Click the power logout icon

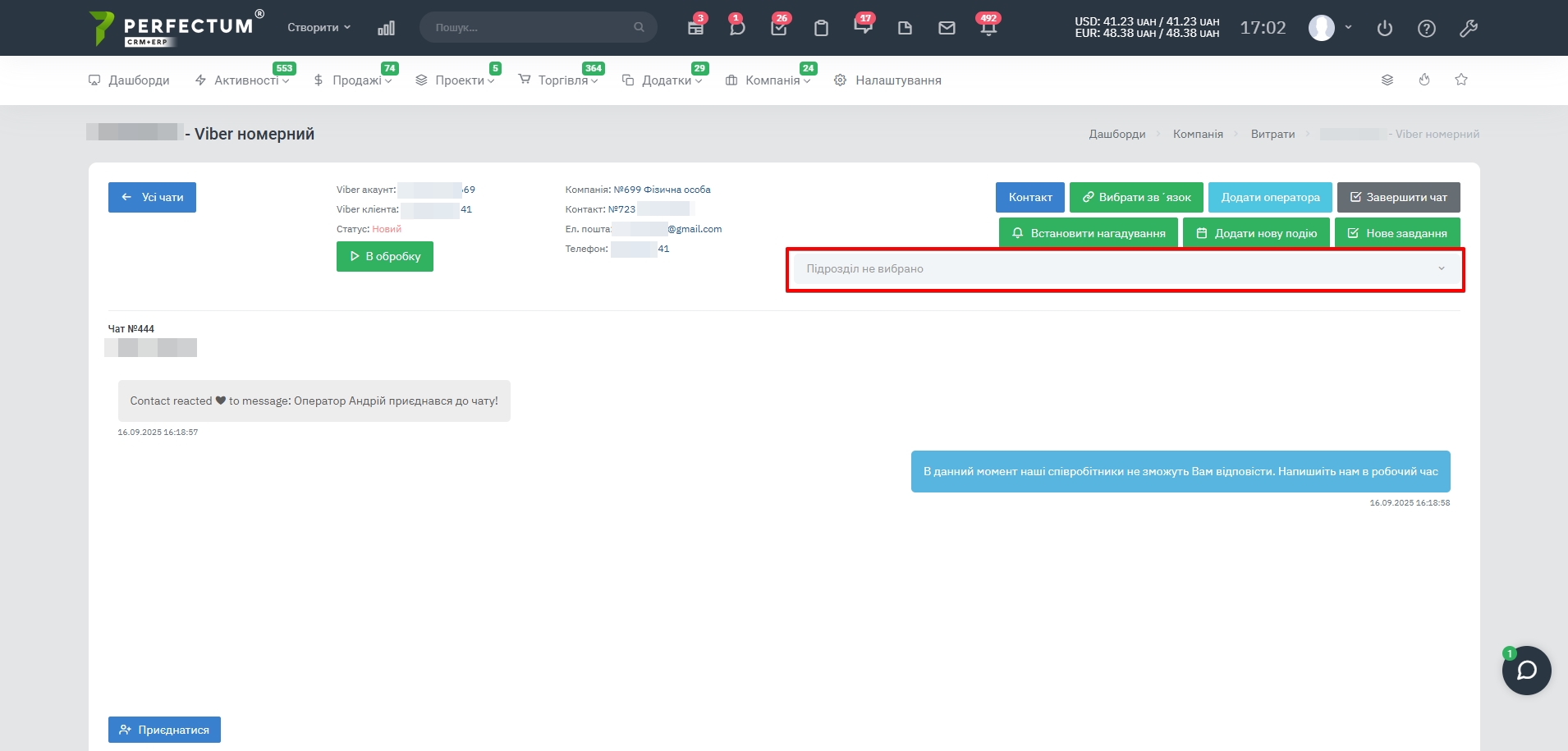(x=1385, y=29)
